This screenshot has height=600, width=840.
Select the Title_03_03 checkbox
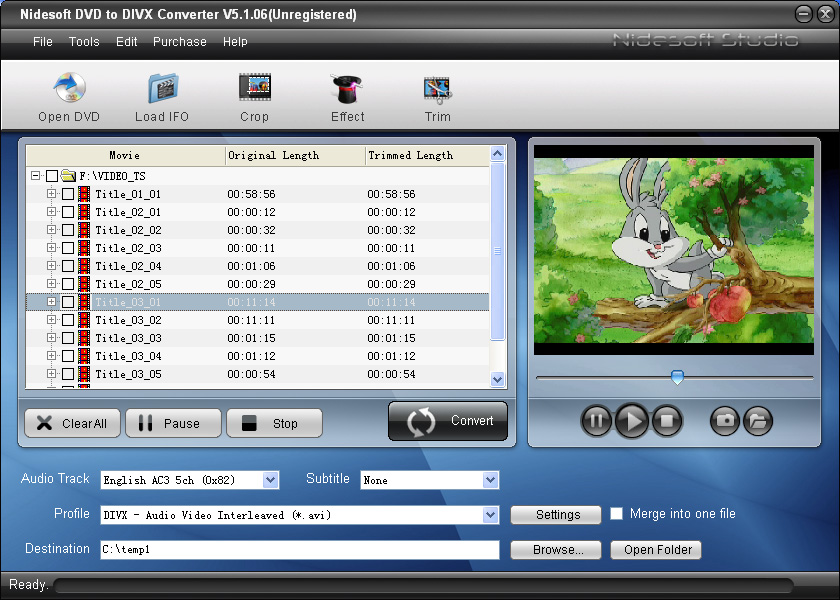pos(68,338)
